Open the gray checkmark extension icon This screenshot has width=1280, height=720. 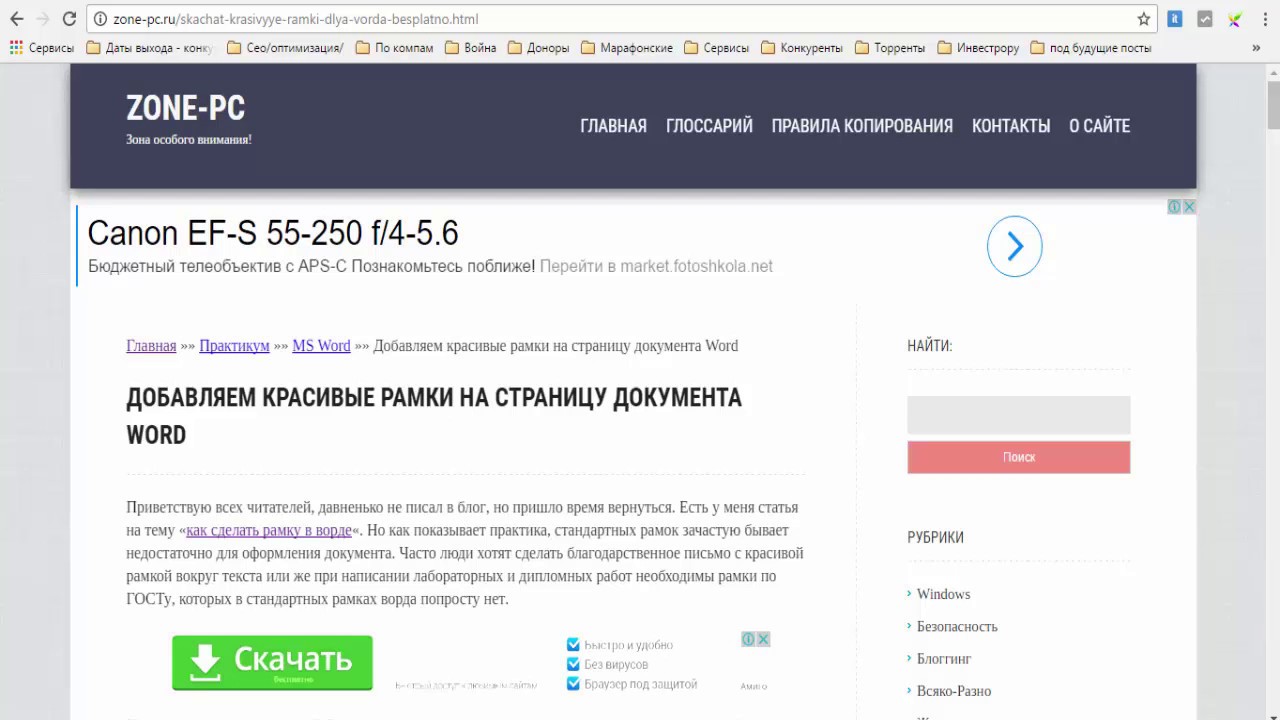pyautogui.click(x=1205, y=19)
